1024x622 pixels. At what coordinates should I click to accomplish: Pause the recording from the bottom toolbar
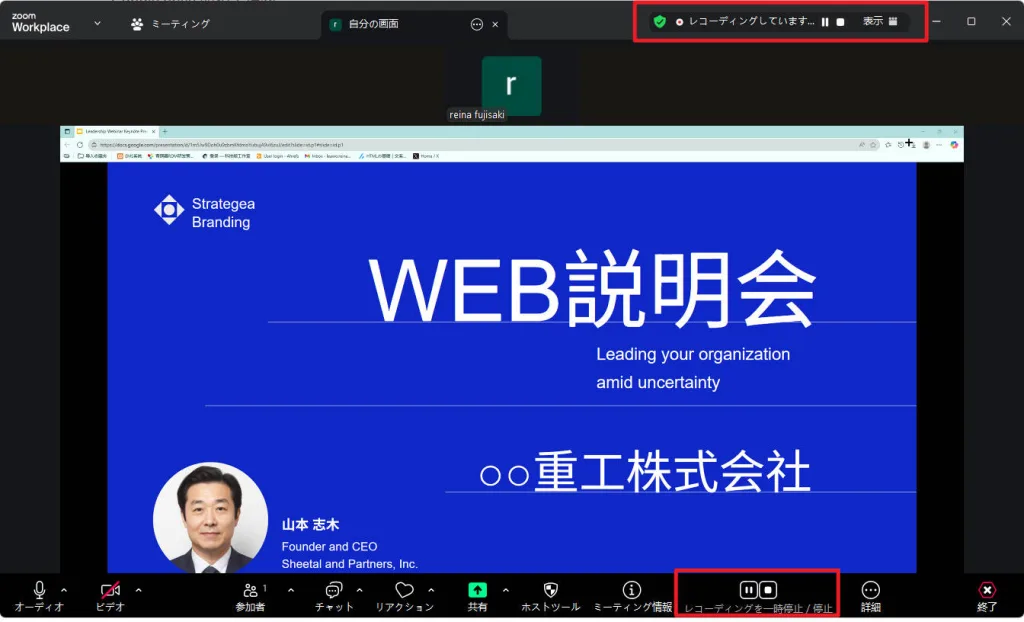click(x=748, y=589)
